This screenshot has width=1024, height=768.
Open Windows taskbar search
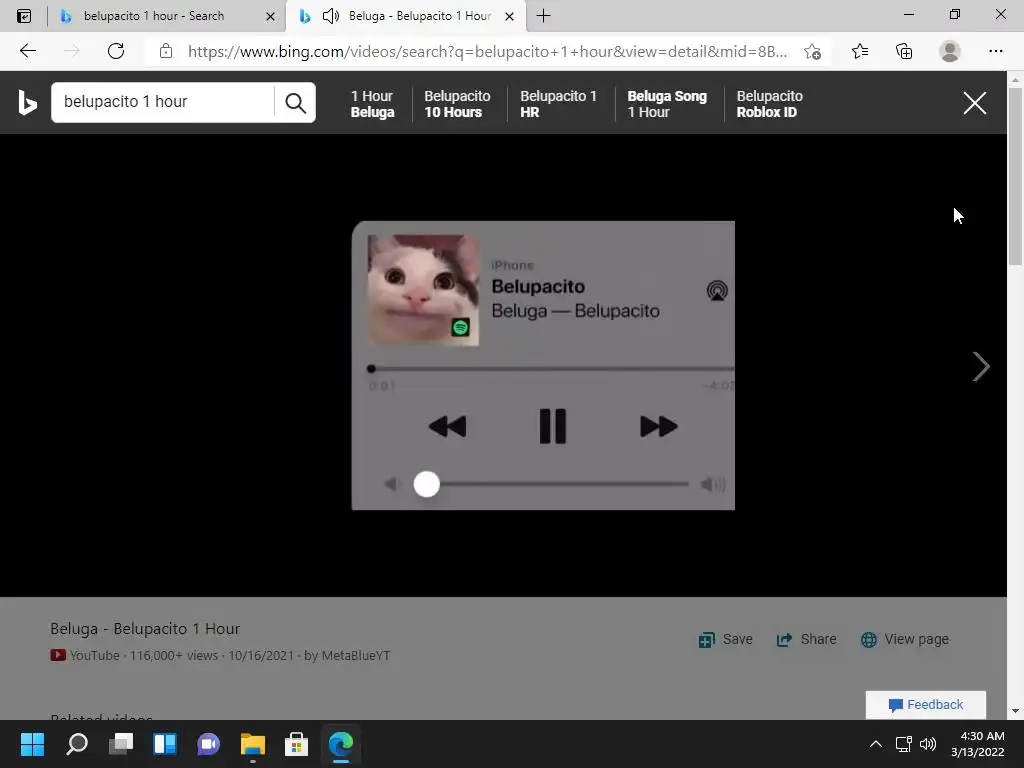pyautogui.click(x=76, y=744)
